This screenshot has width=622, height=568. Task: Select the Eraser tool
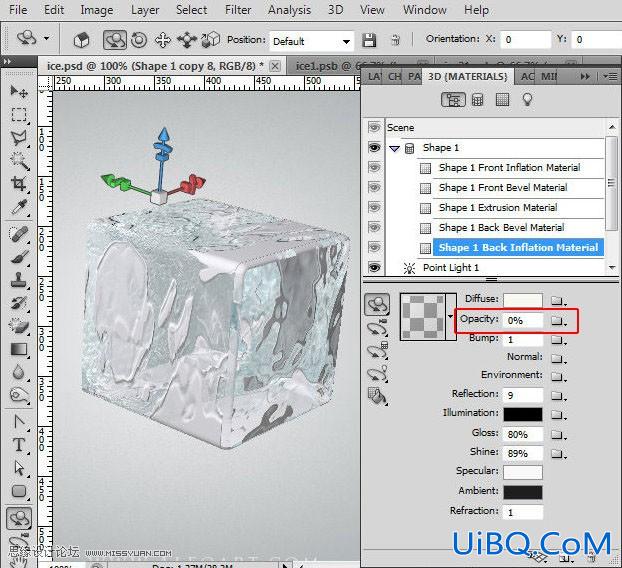[x=19, y=326]
